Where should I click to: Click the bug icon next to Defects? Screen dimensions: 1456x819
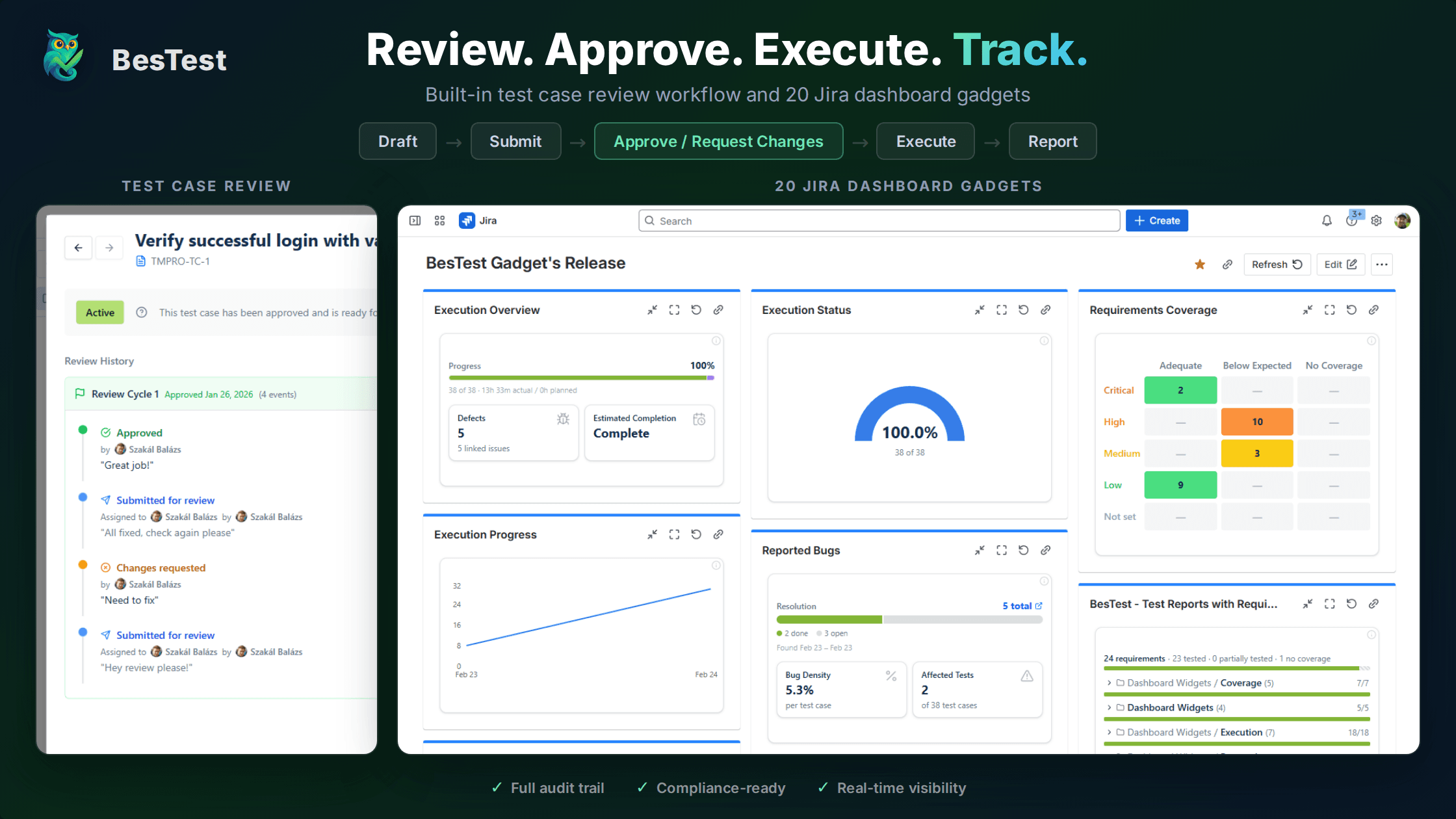click(563, 419)
